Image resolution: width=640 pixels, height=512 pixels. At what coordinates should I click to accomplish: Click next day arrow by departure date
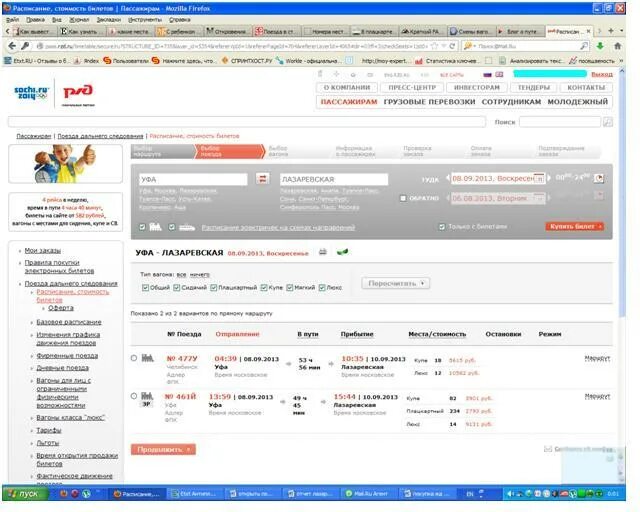click(x=549, y=178)
